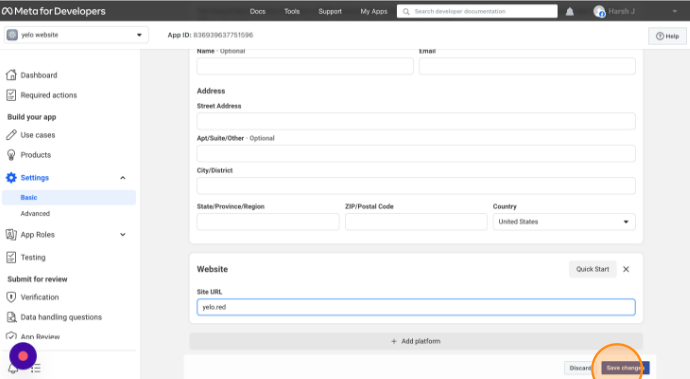
Task: Open My Apps in top navigation
Action: 374,11
